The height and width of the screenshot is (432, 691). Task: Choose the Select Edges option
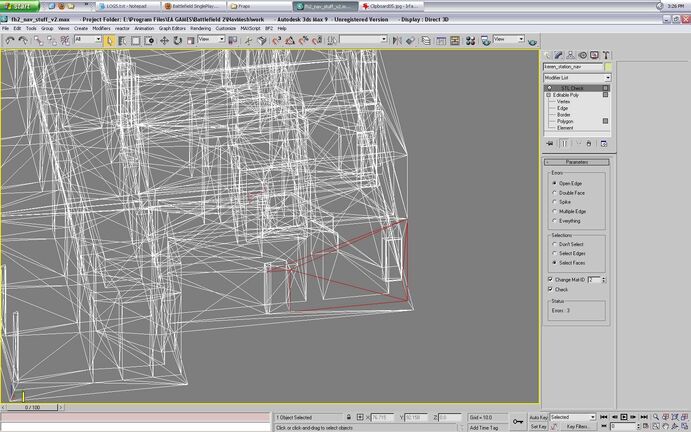tap(568, 253)
